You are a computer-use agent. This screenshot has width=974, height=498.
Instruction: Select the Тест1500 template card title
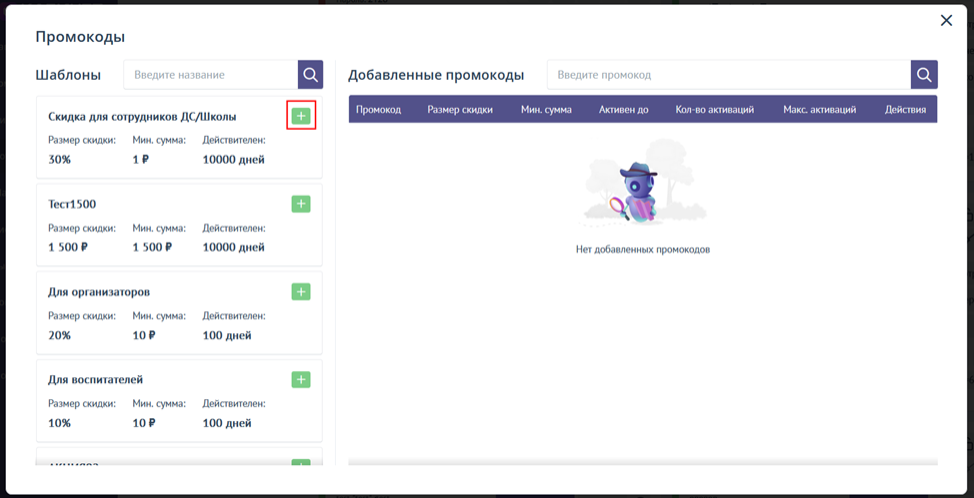click(x=72, y=204)
